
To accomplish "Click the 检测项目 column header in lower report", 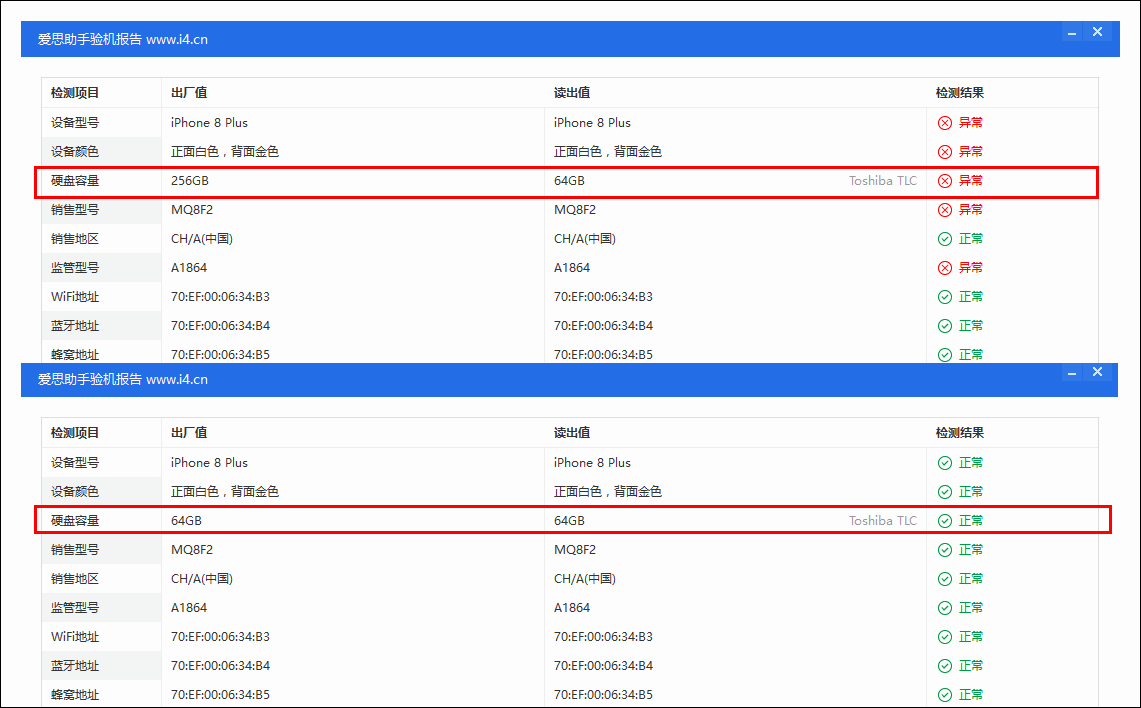I will 76,433.
